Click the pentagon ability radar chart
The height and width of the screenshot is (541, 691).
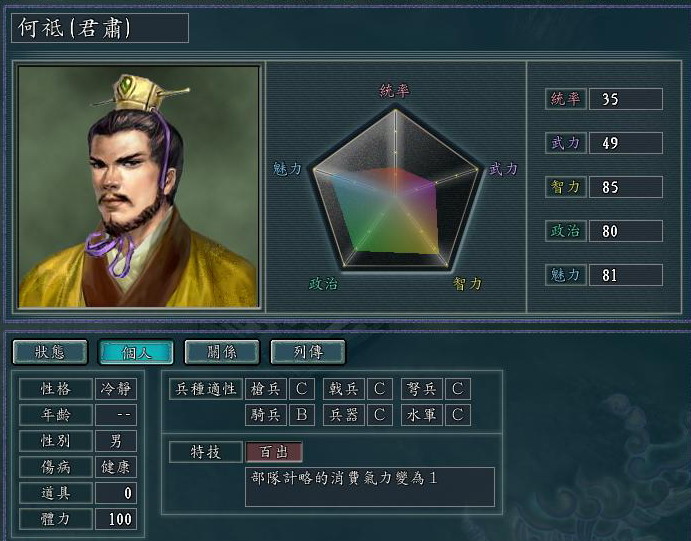395,189
